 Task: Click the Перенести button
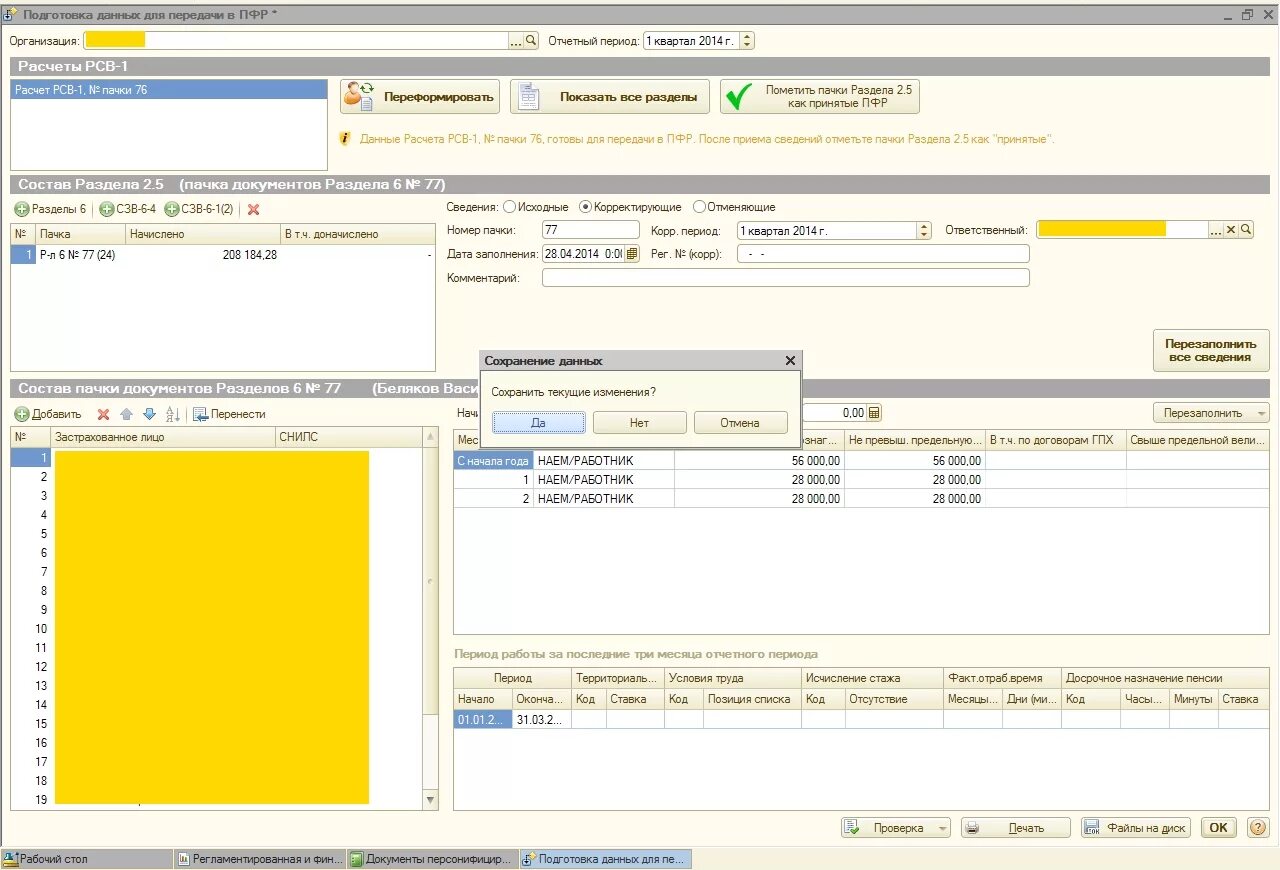pos(229,414)
